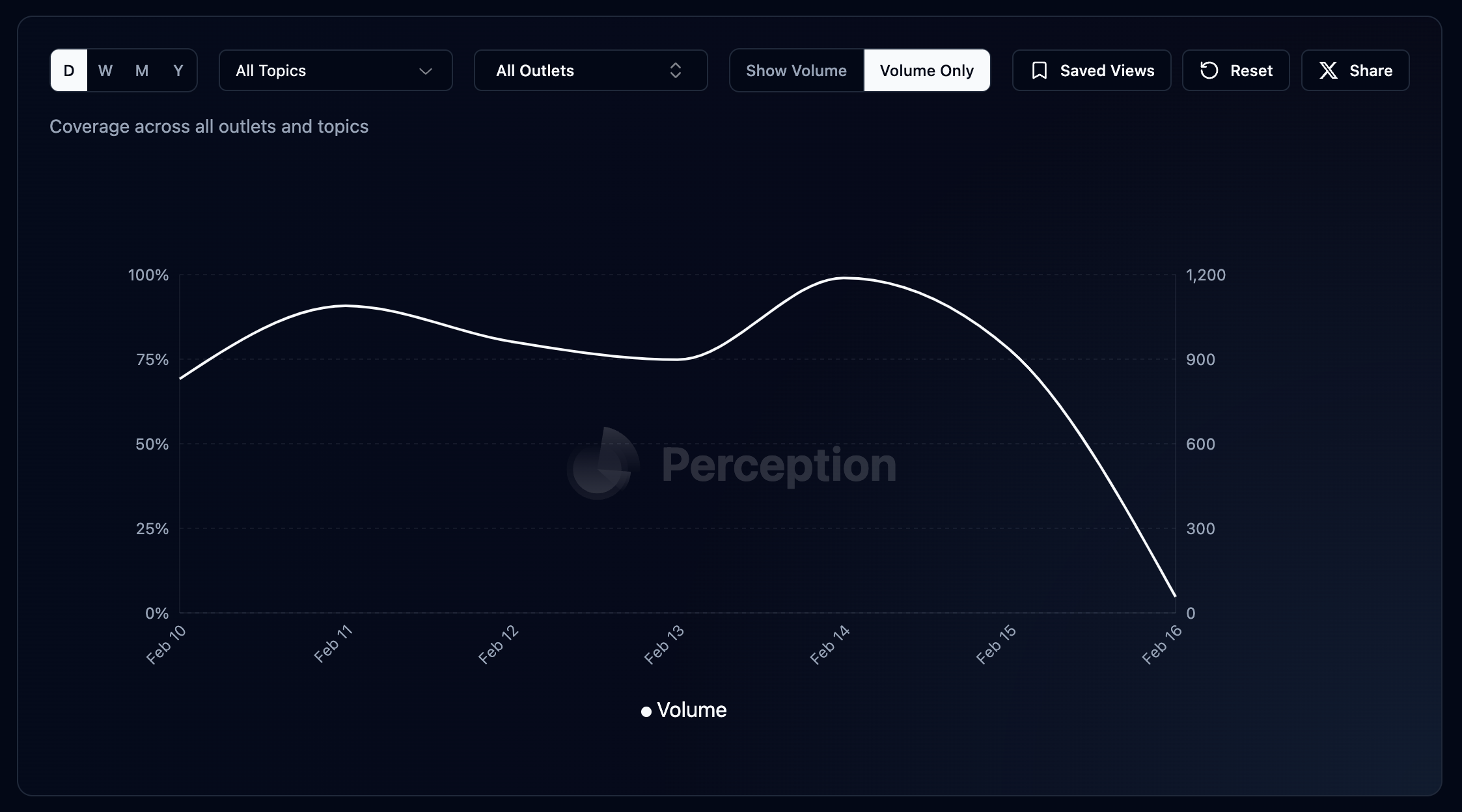Open the Saved Views button

pos(1092,70)
